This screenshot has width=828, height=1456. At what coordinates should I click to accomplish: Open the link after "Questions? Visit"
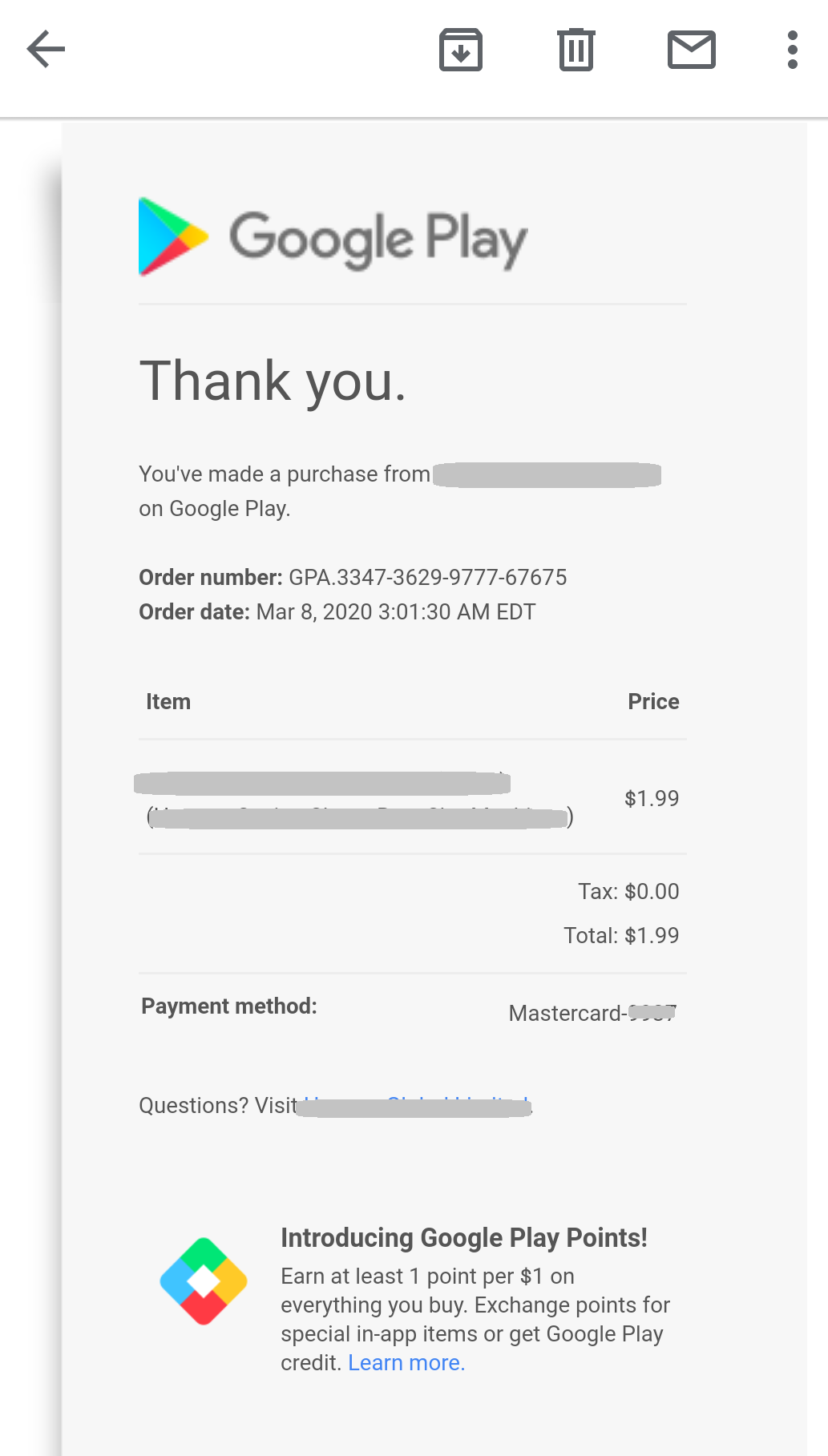[414, 1107]
